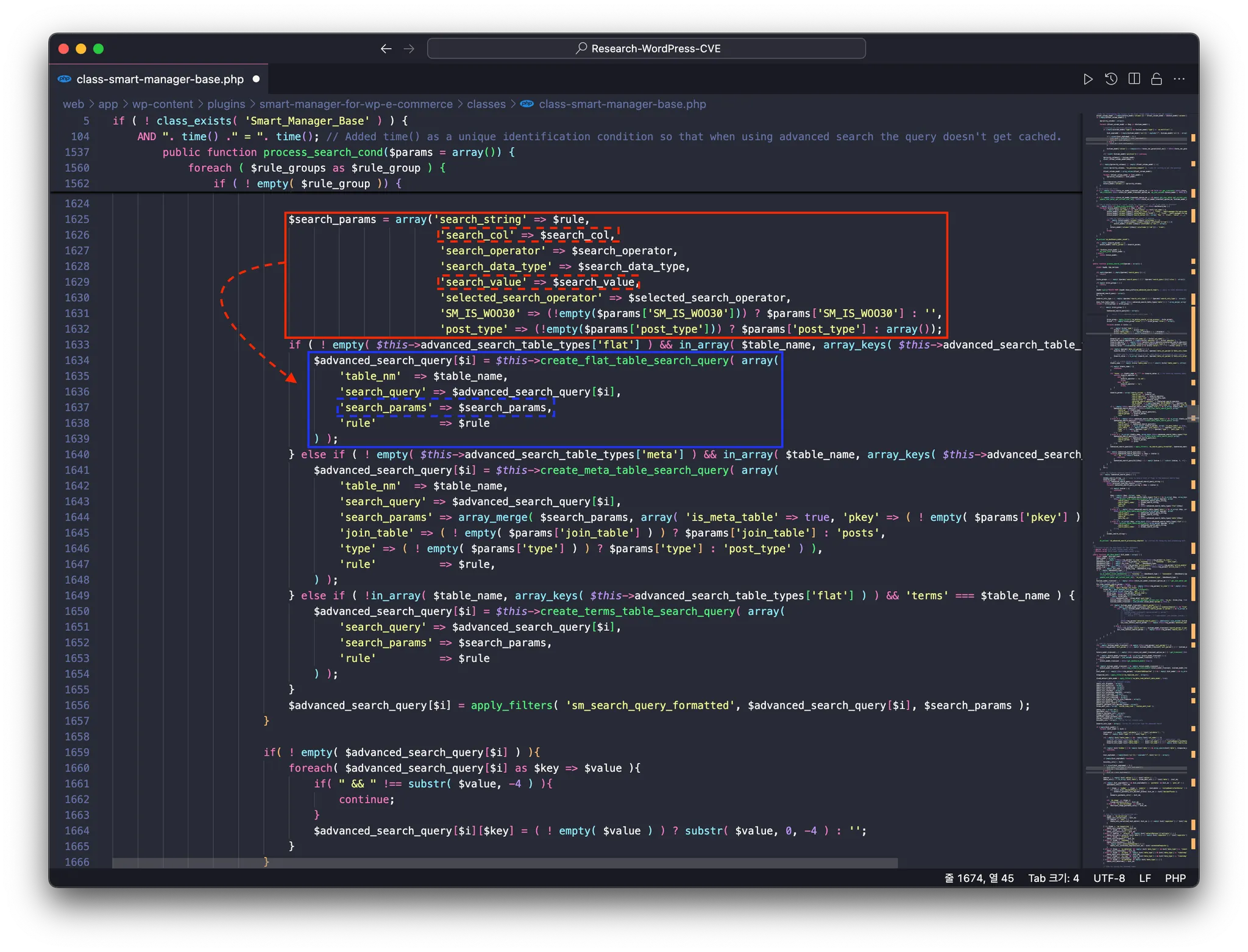Screen dimensions: 1248x952
Task: Select the class-smart-manager-base.php tab
Action: pyautogui.click(x=160, y=79)
